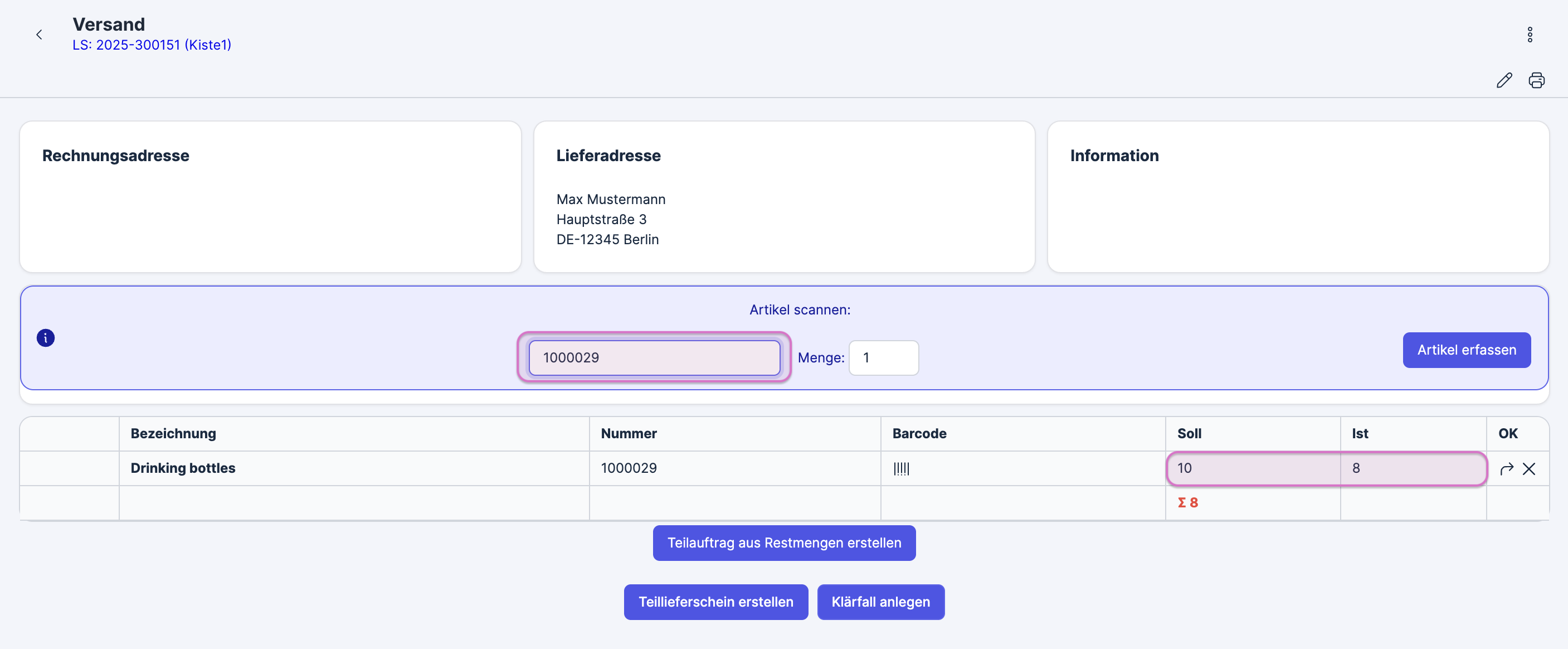Select the Drinking bottles row name
The height and width of the screenshot is (649, 1568).
coord(183,468)
